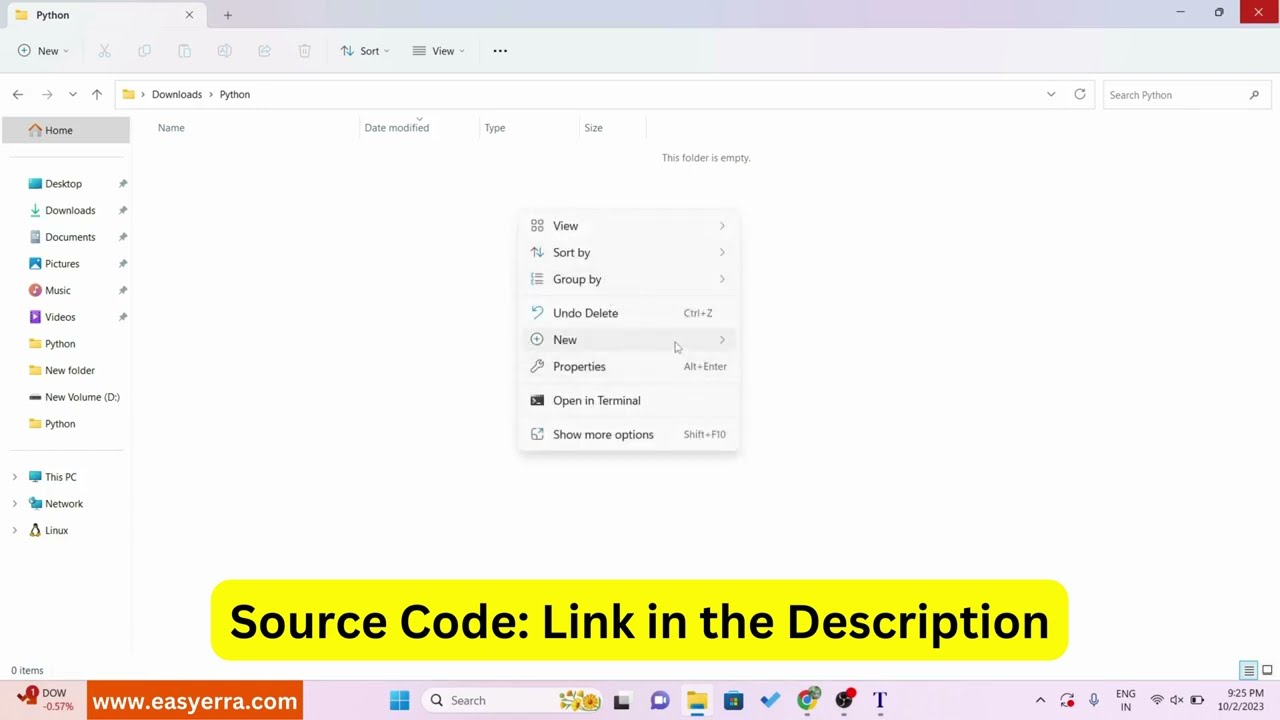
Task: Expand the This PC tree node
Action: coord(14,477)
